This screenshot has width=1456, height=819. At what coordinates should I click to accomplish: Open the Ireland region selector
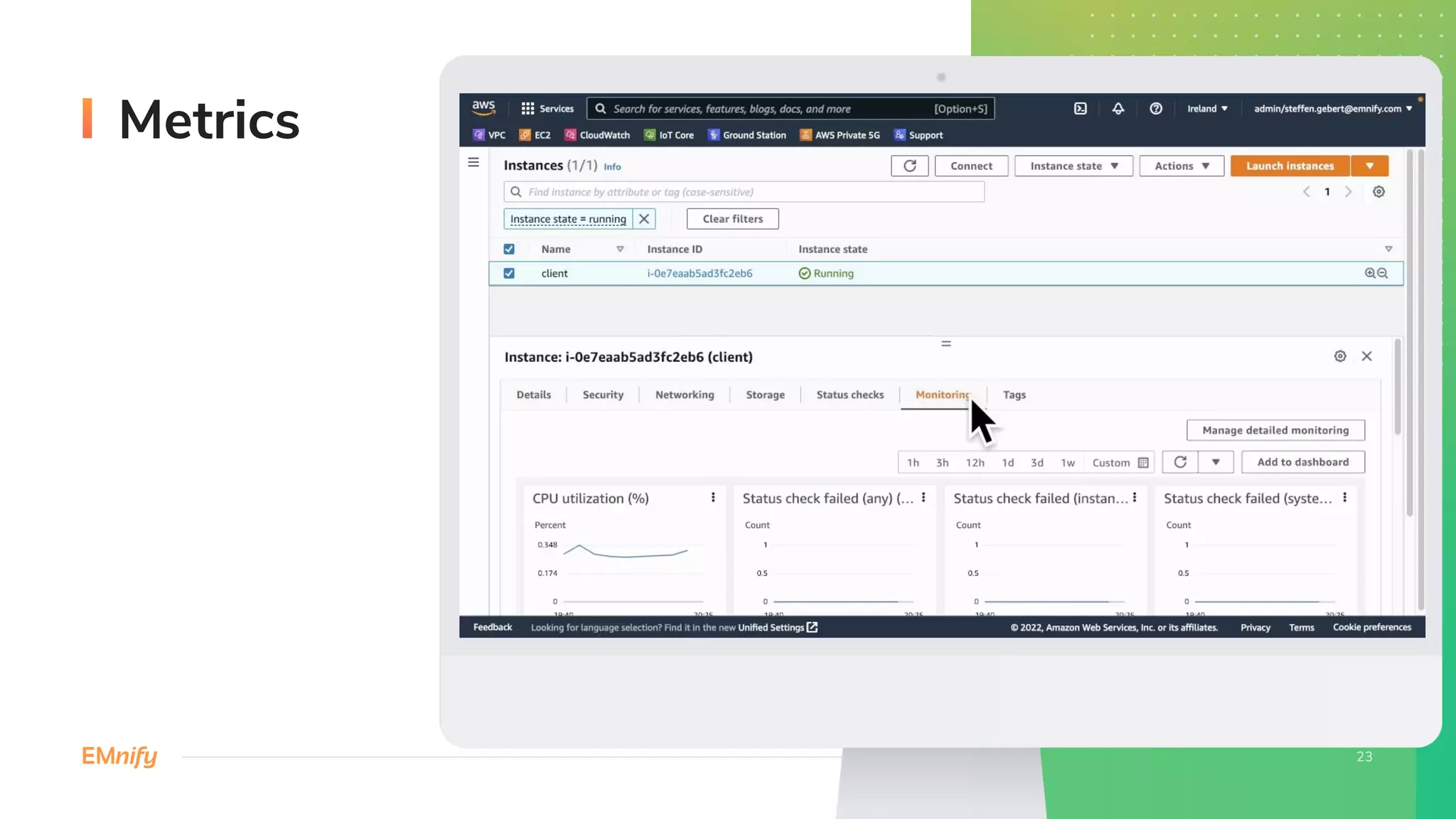pos(1206,109)
